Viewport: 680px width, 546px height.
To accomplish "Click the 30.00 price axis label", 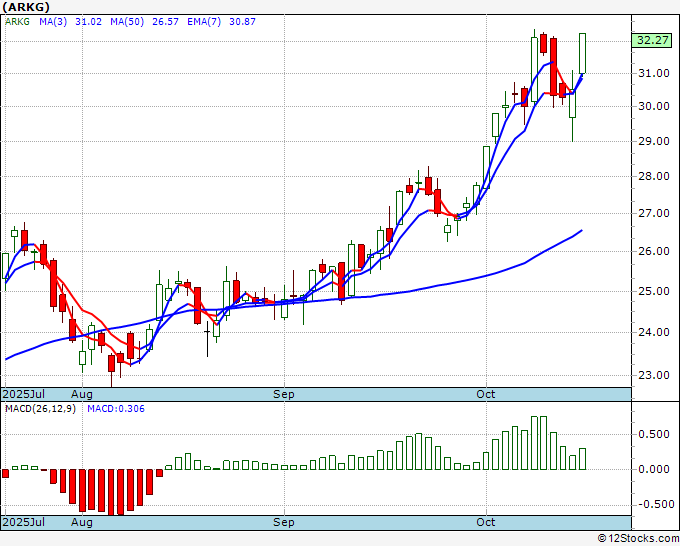I will tap(654, 106).
